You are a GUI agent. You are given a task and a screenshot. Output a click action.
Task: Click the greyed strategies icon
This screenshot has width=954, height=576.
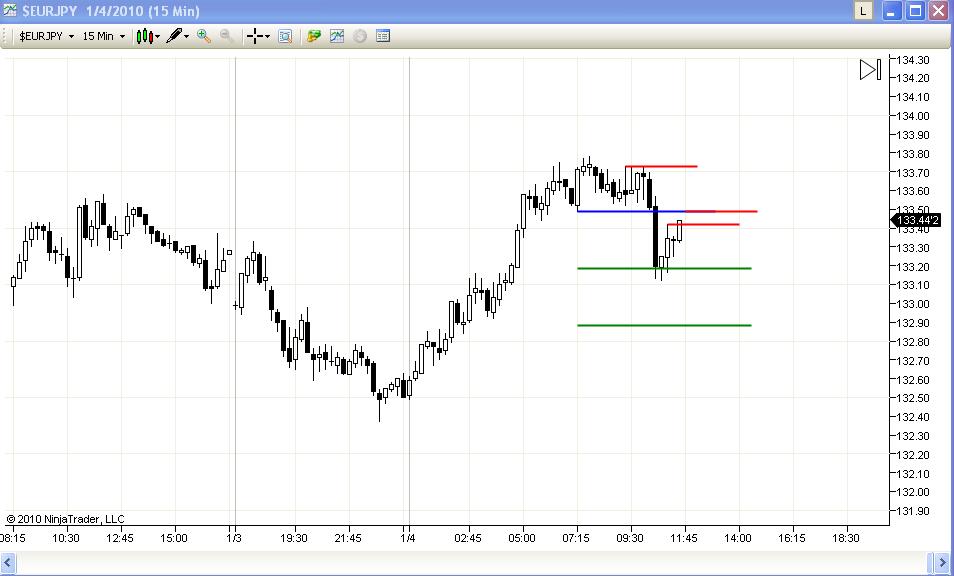coord(360,36)
